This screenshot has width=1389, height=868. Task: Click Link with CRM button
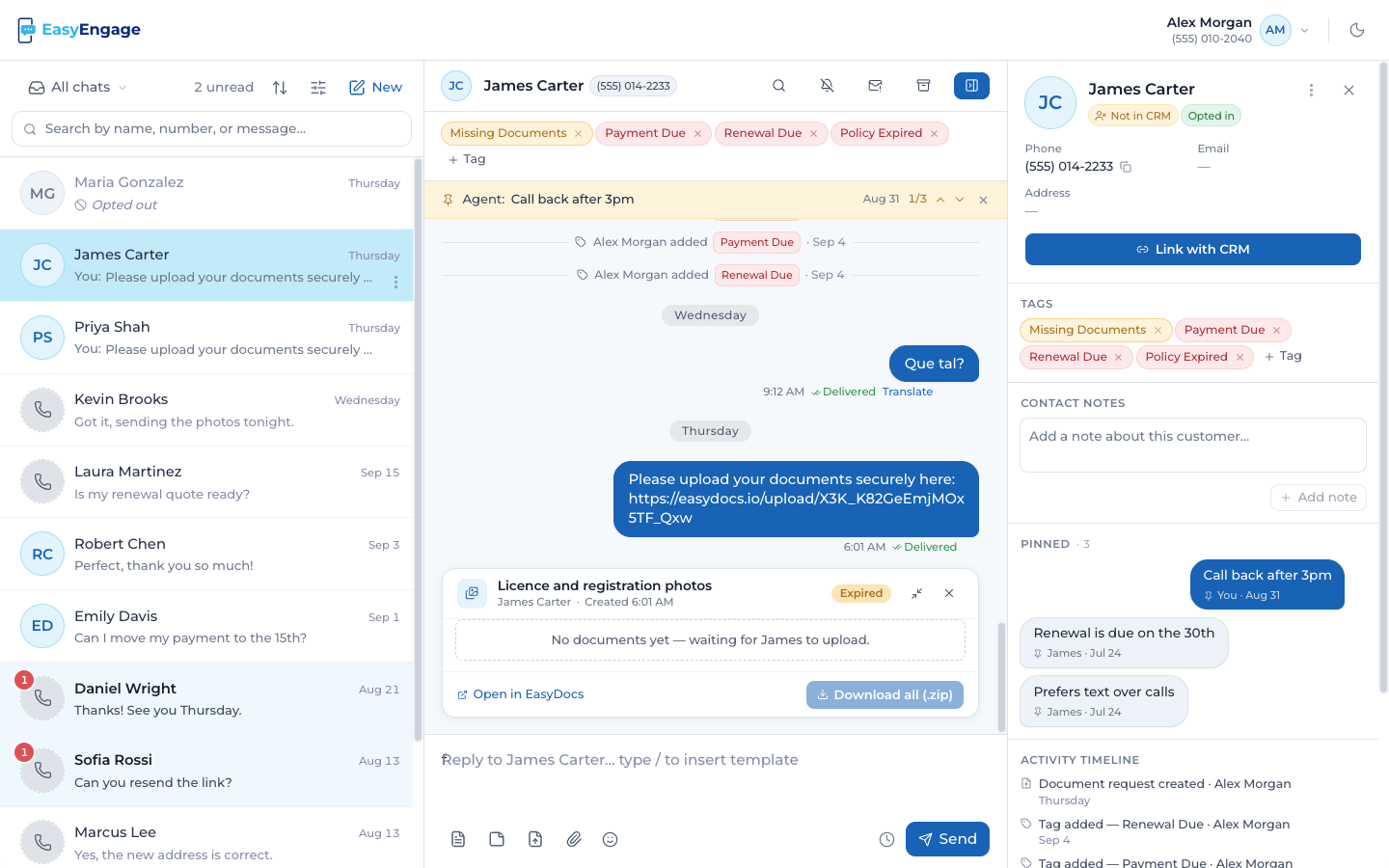[1193, 249]
